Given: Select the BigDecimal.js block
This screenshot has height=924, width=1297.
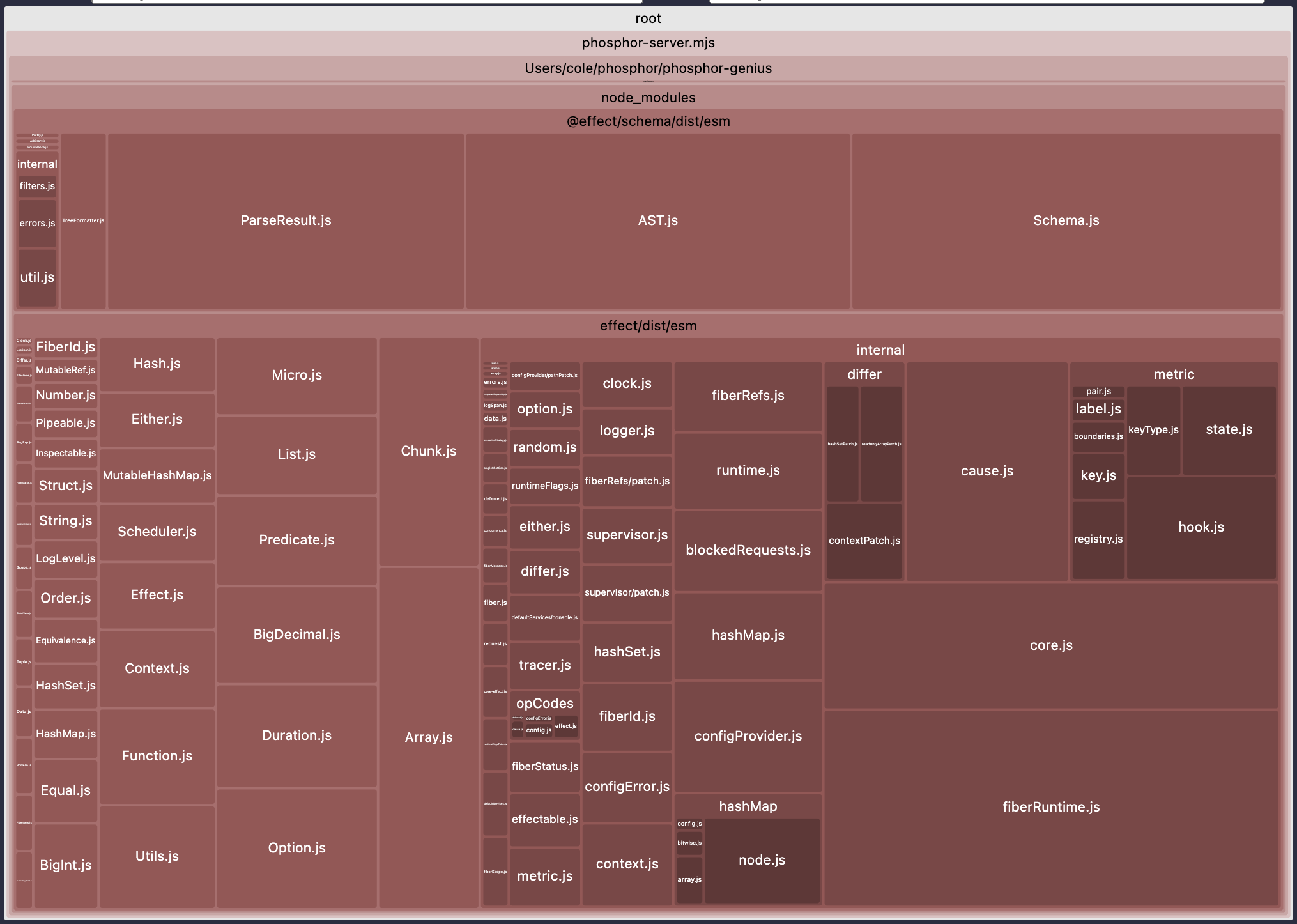Looking at the screenshot, I should [x=296, y=635].
